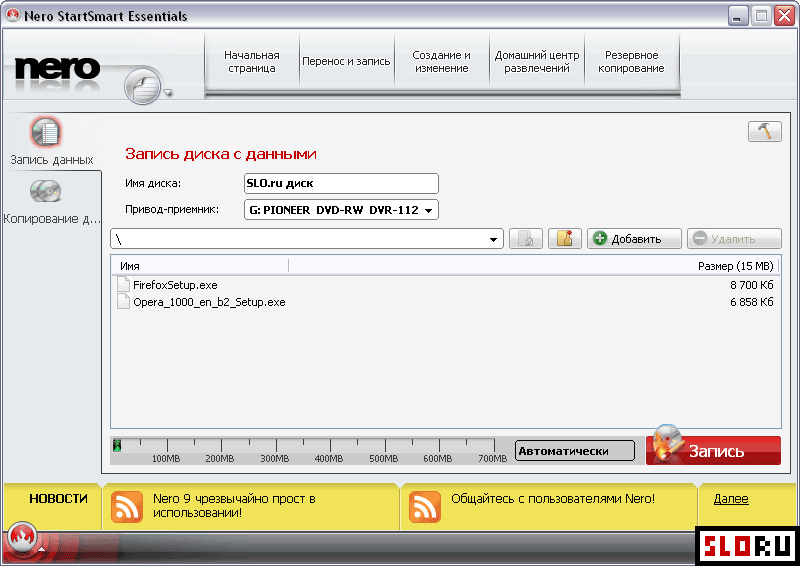Click the round document launcher icon
The width and height of the screenshot is (800, 566).
[143, 86]
